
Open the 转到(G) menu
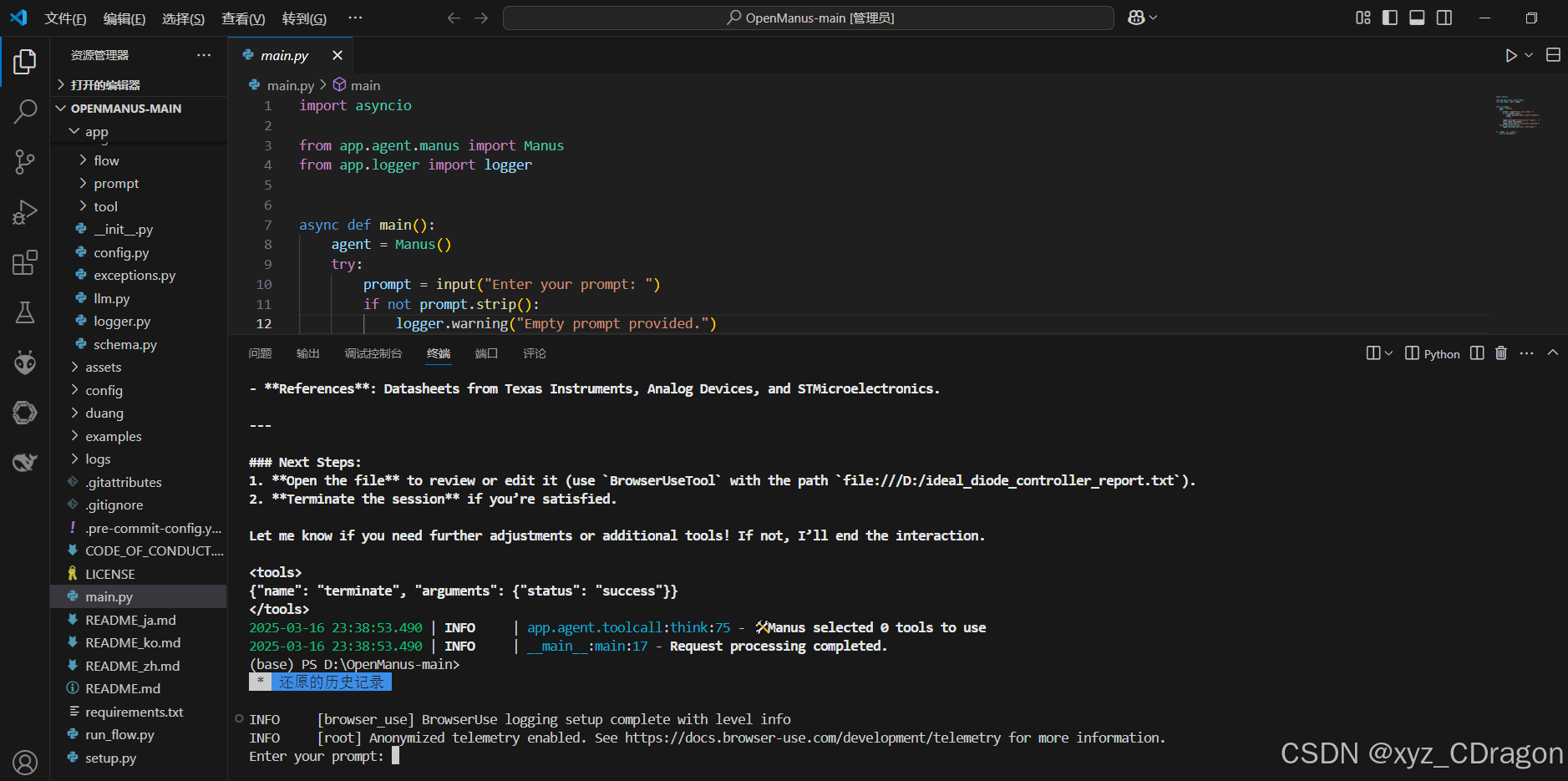click(304, 18)
